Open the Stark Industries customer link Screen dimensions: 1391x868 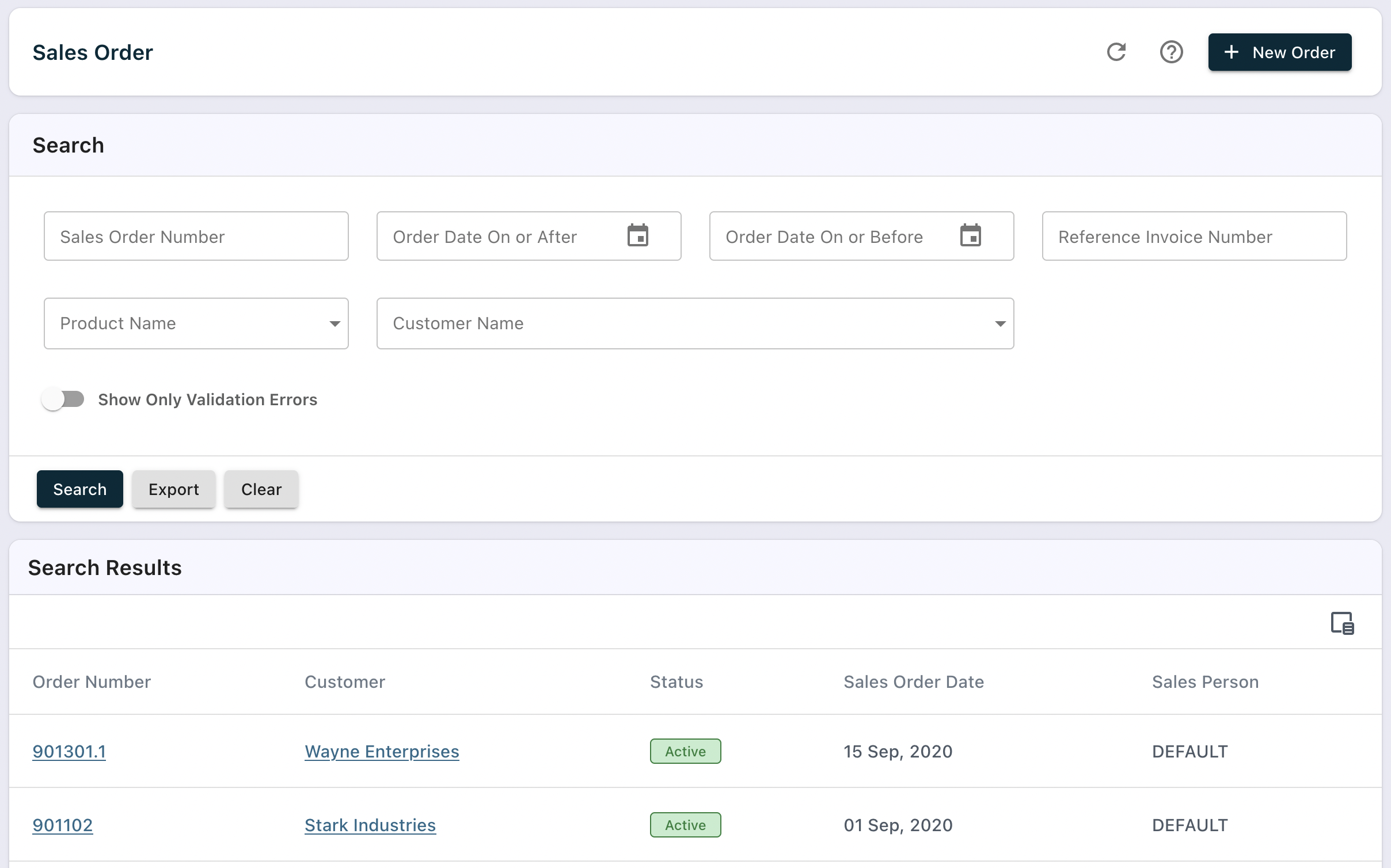370,825
